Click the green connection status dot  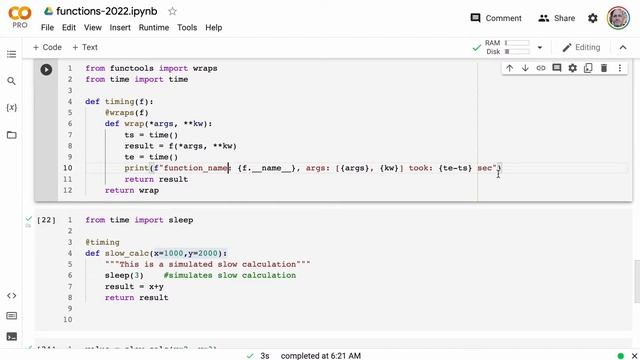pos(621,356)
